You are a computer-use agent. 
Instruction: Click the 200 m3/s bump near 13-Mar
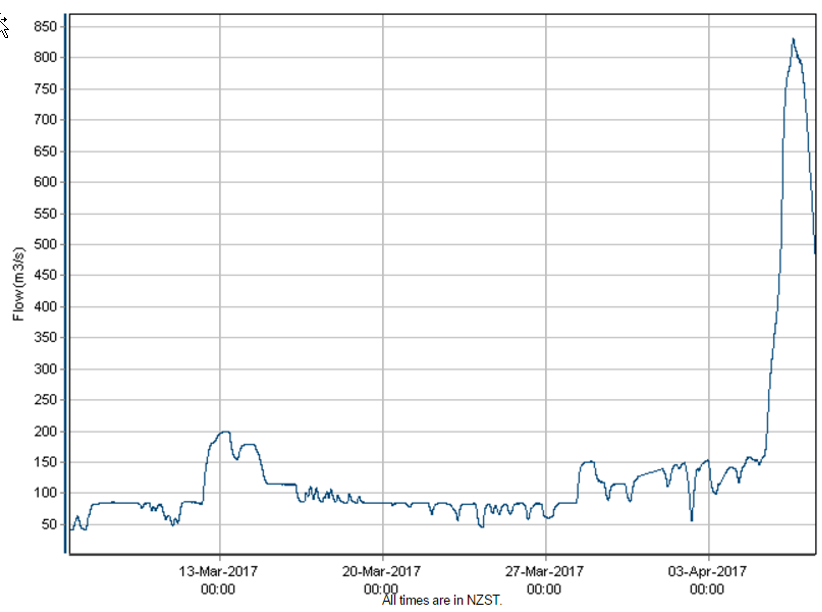[x=223, y=433]
